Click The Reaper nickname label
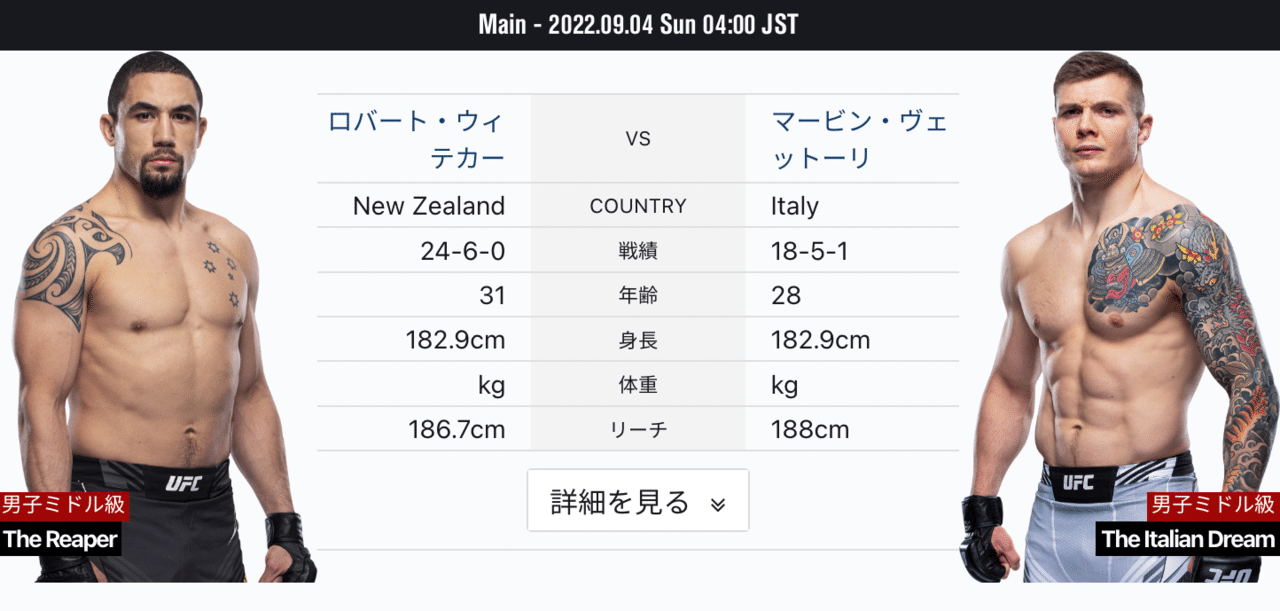 click(x=60, y=539)
